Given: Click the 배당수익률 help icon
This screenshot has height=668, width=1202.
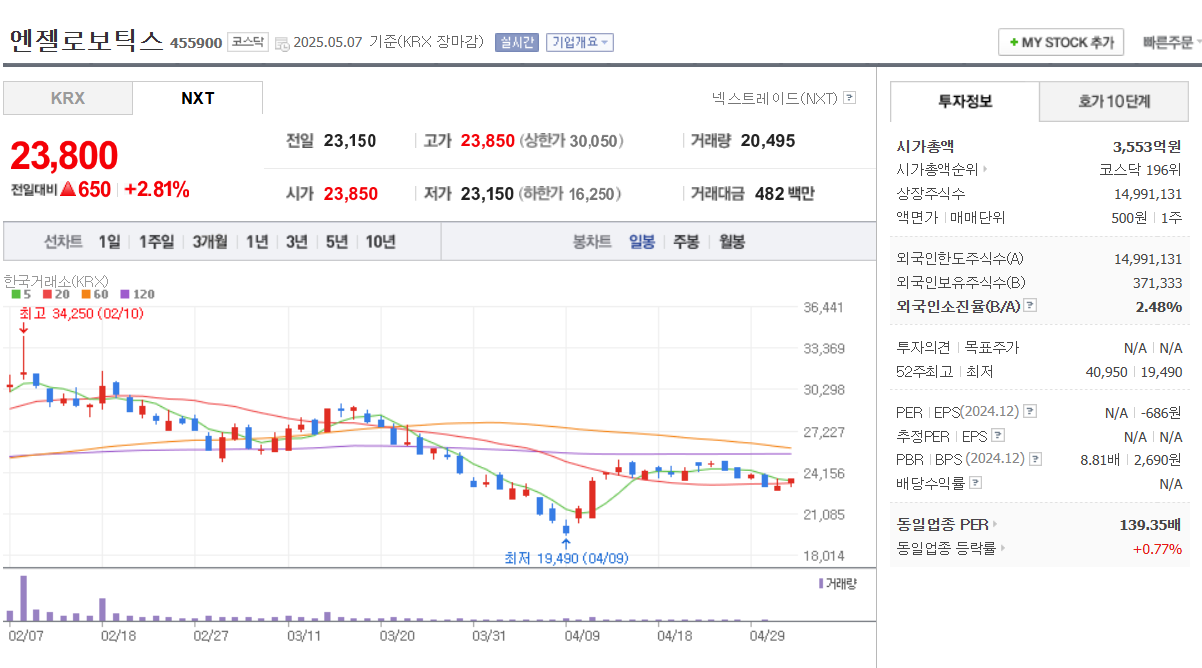Looking at the screenshot, I should click(976, 481).
